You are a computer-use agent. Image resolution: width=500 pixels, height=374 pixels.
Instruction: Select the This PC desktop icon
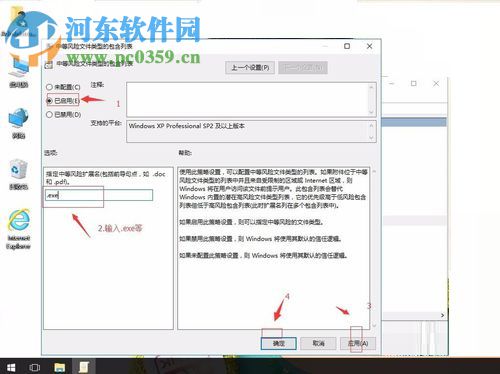pyautogui.click(x=18, y=73)
